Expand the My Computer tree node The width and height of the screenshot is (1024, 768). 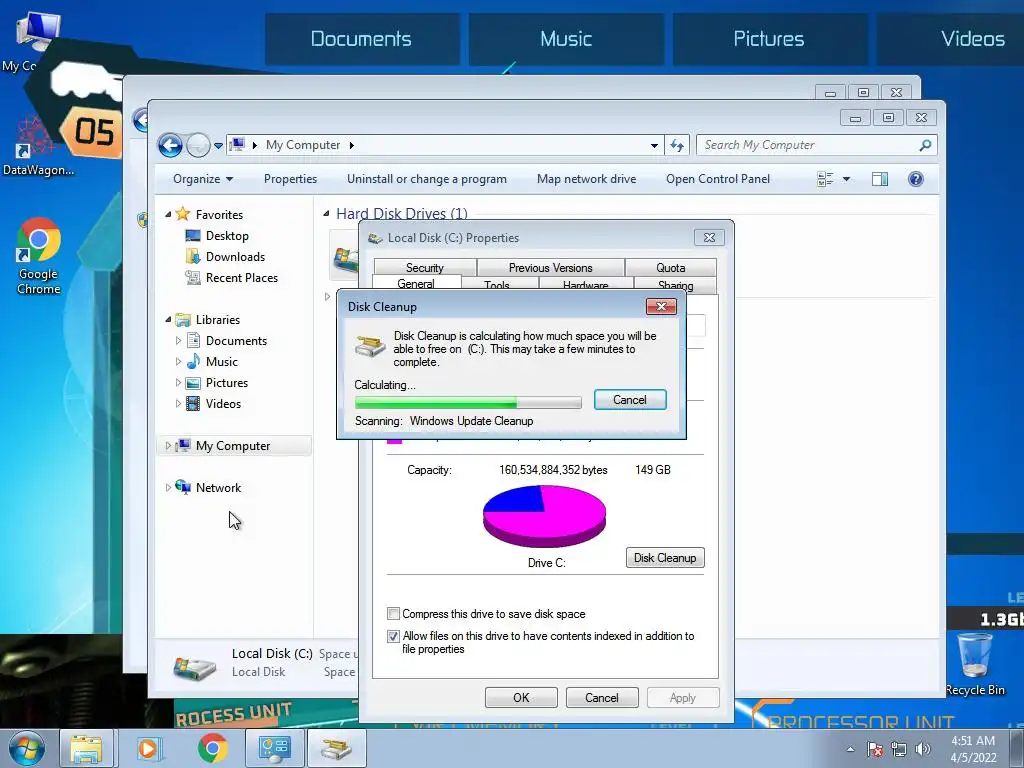click(x=168, y=445)
